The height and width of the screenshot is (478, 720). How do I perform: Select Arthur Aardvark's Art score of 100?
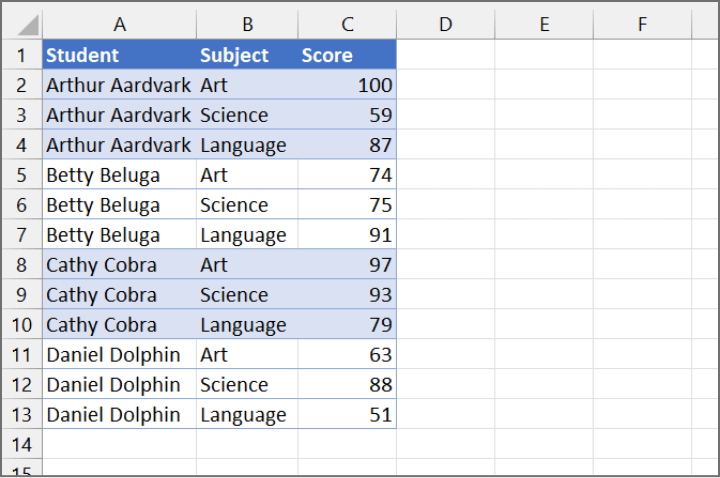[347, 85]
